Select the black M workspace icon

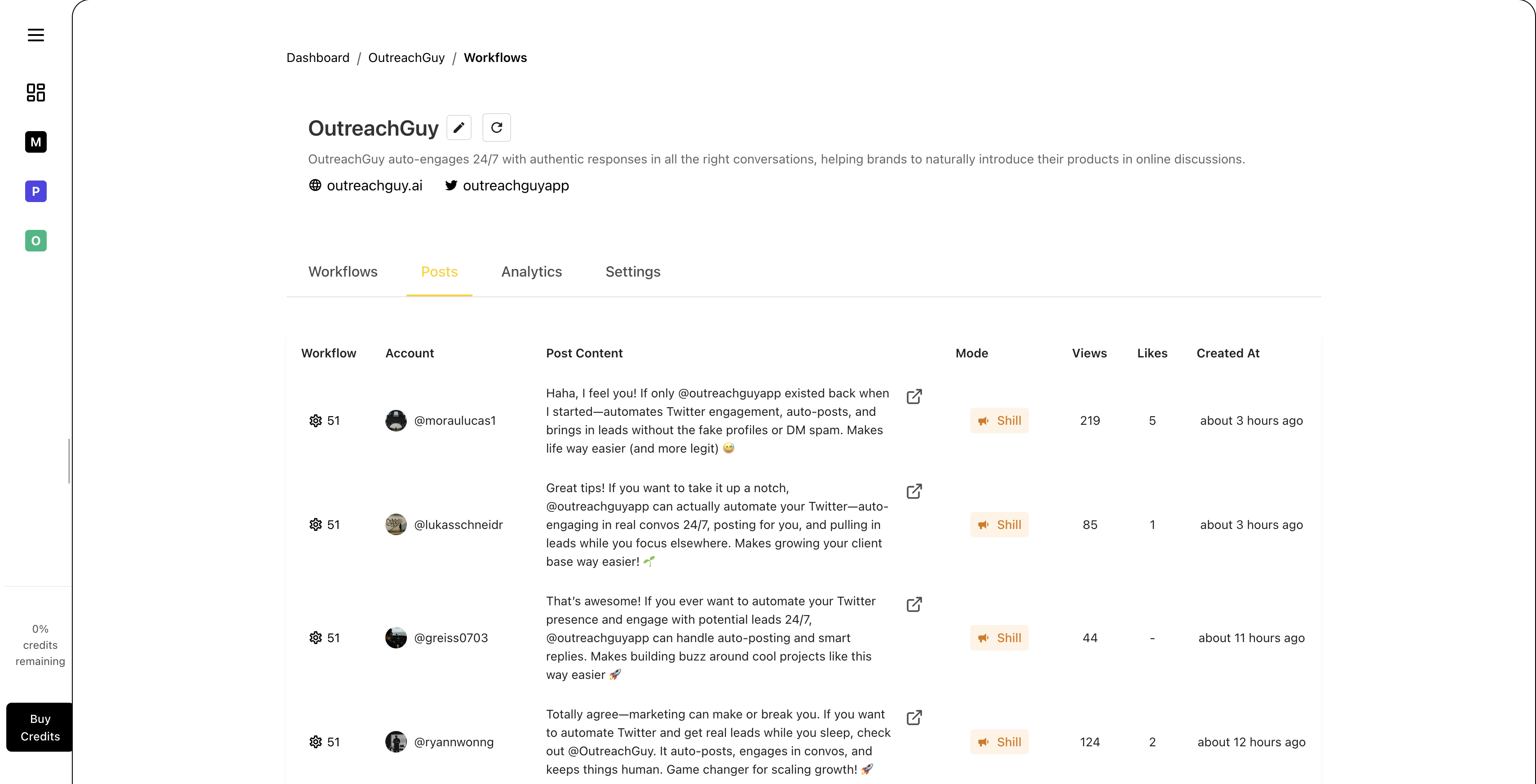[x=35, y=142]
